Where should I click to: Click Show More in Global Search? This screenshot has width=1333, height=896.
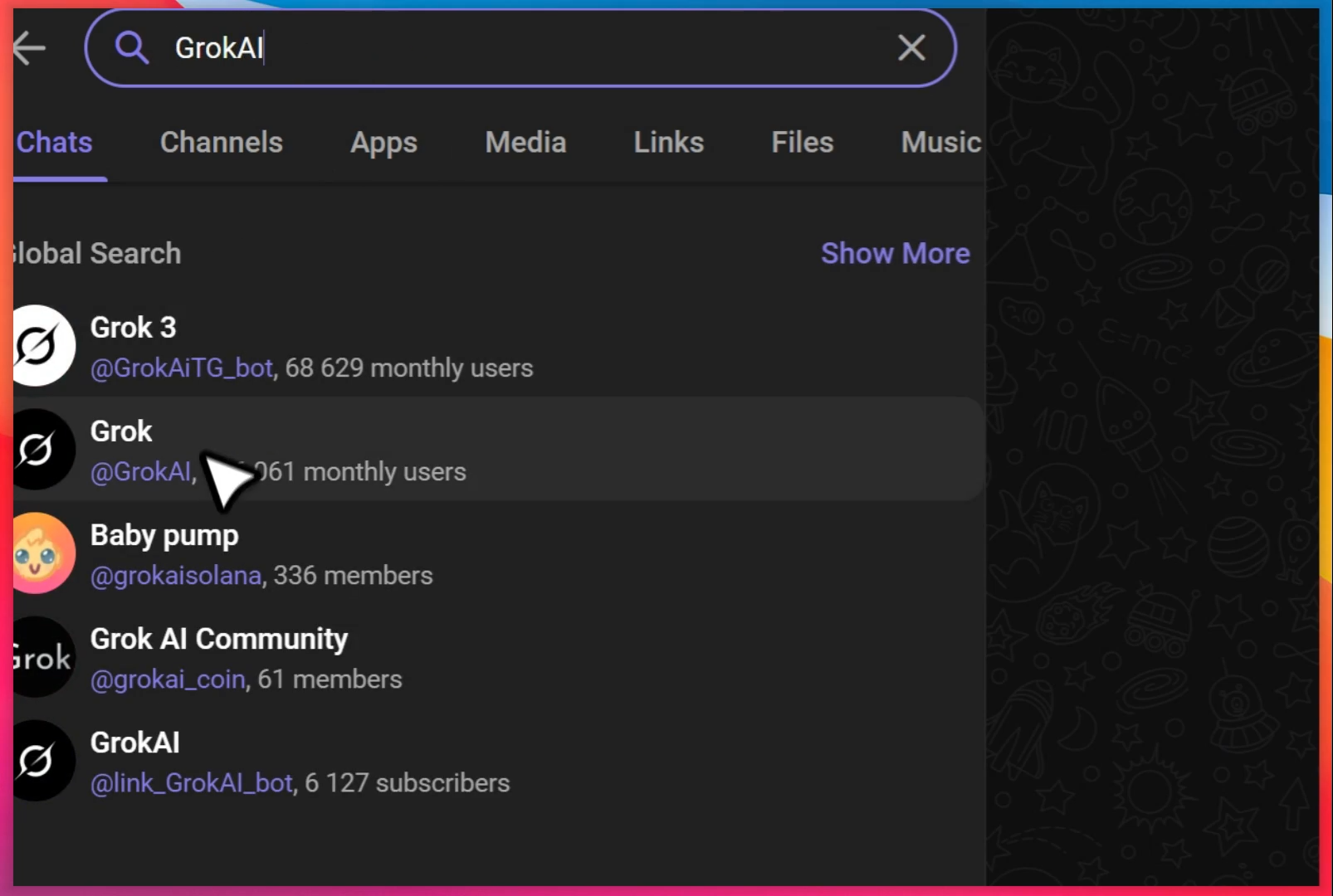(896, 253)
